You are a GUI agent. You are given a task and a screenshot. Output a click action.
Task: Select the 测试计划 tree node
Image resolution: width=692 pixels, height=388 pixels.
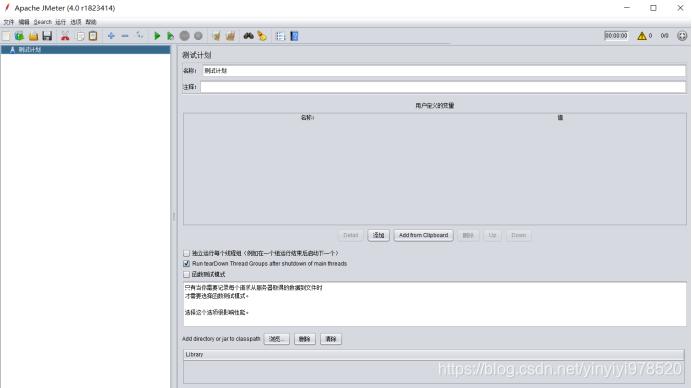[30, 50]
